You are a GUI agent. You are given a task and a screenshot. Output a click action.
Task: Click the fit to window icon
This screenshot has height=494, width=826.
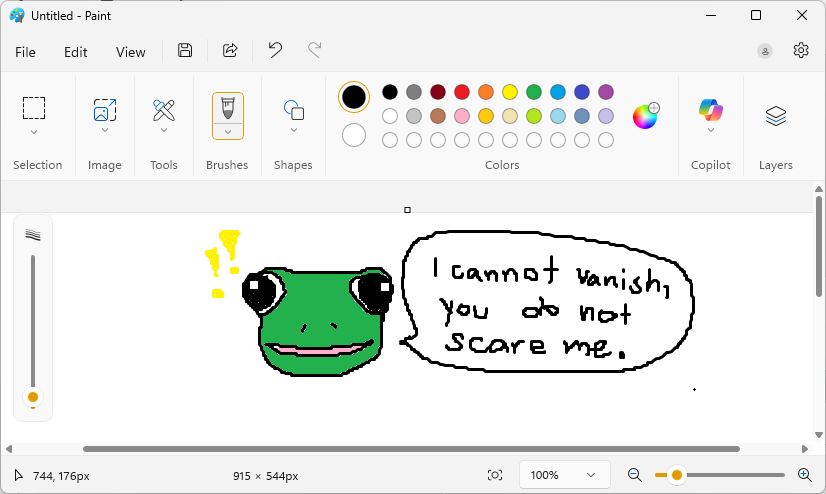(495, 475)
